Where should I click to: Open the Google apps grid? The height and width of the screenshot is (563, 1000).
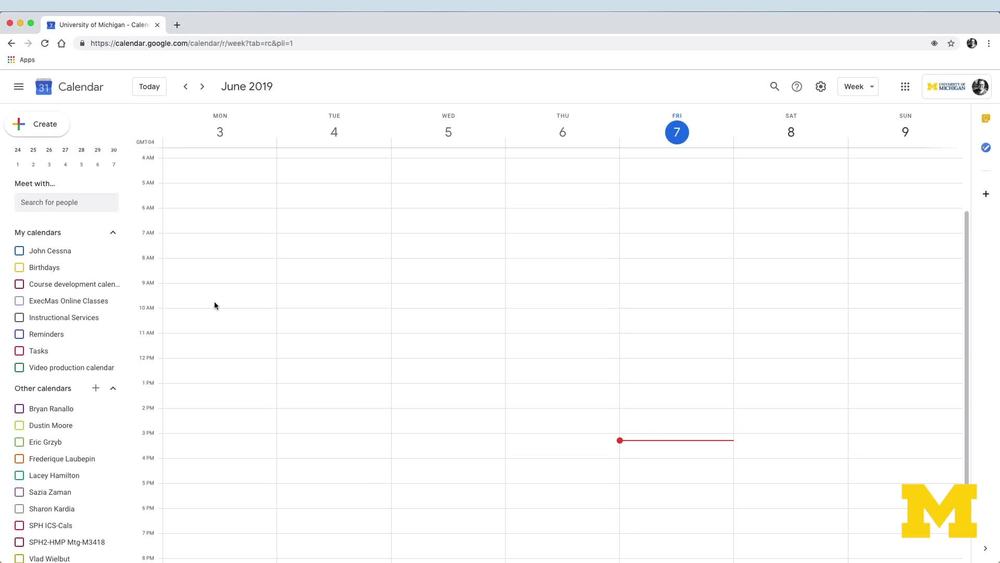click(905, 87)
